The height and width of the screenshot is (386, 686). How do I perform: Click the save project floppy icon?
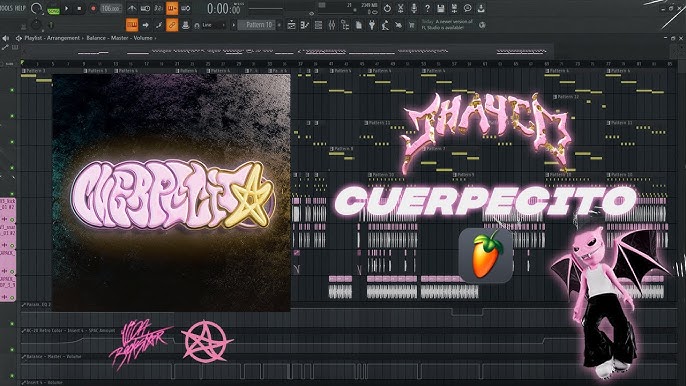tap(441, 8)
